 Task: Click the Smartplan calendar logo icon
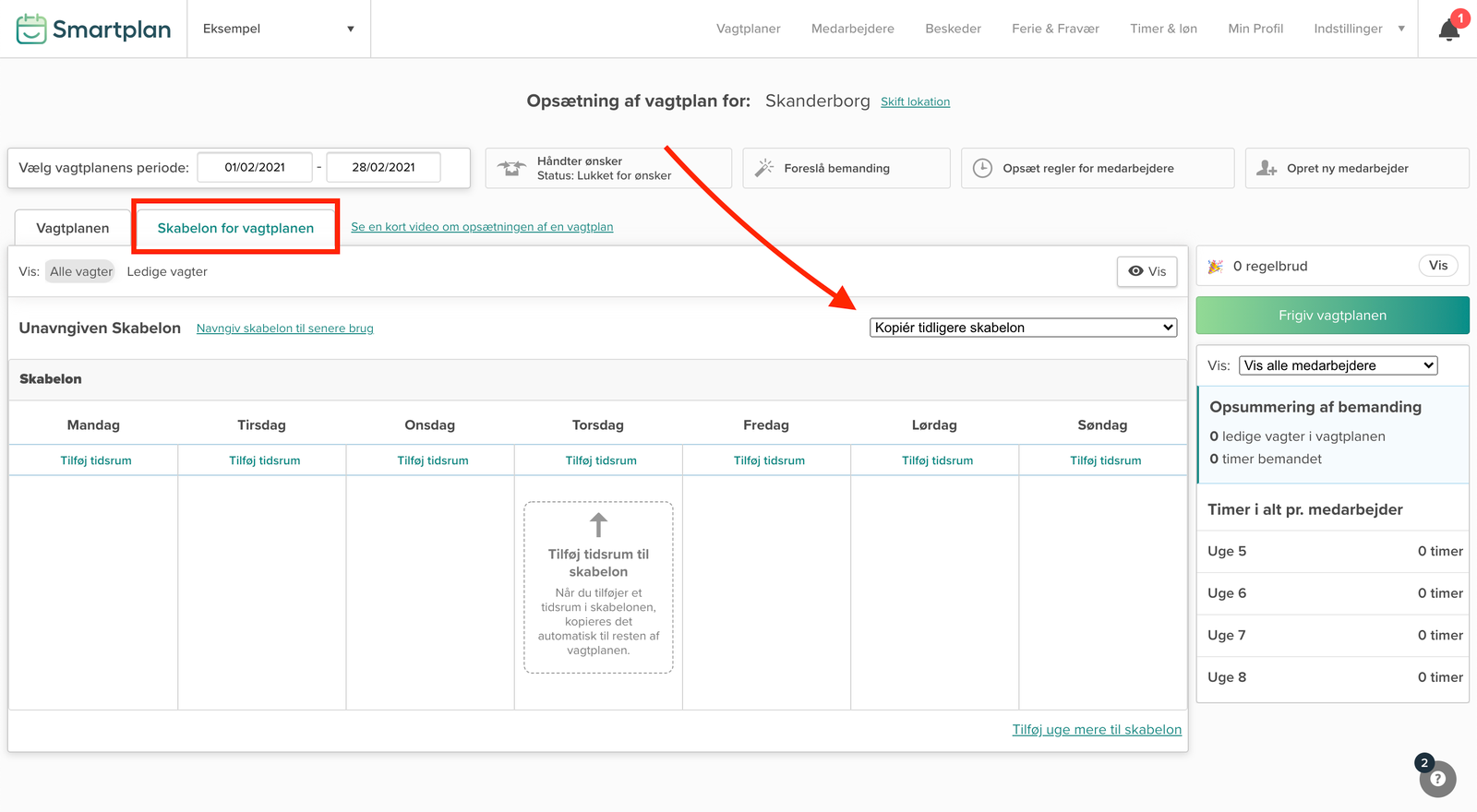point(31,30)
